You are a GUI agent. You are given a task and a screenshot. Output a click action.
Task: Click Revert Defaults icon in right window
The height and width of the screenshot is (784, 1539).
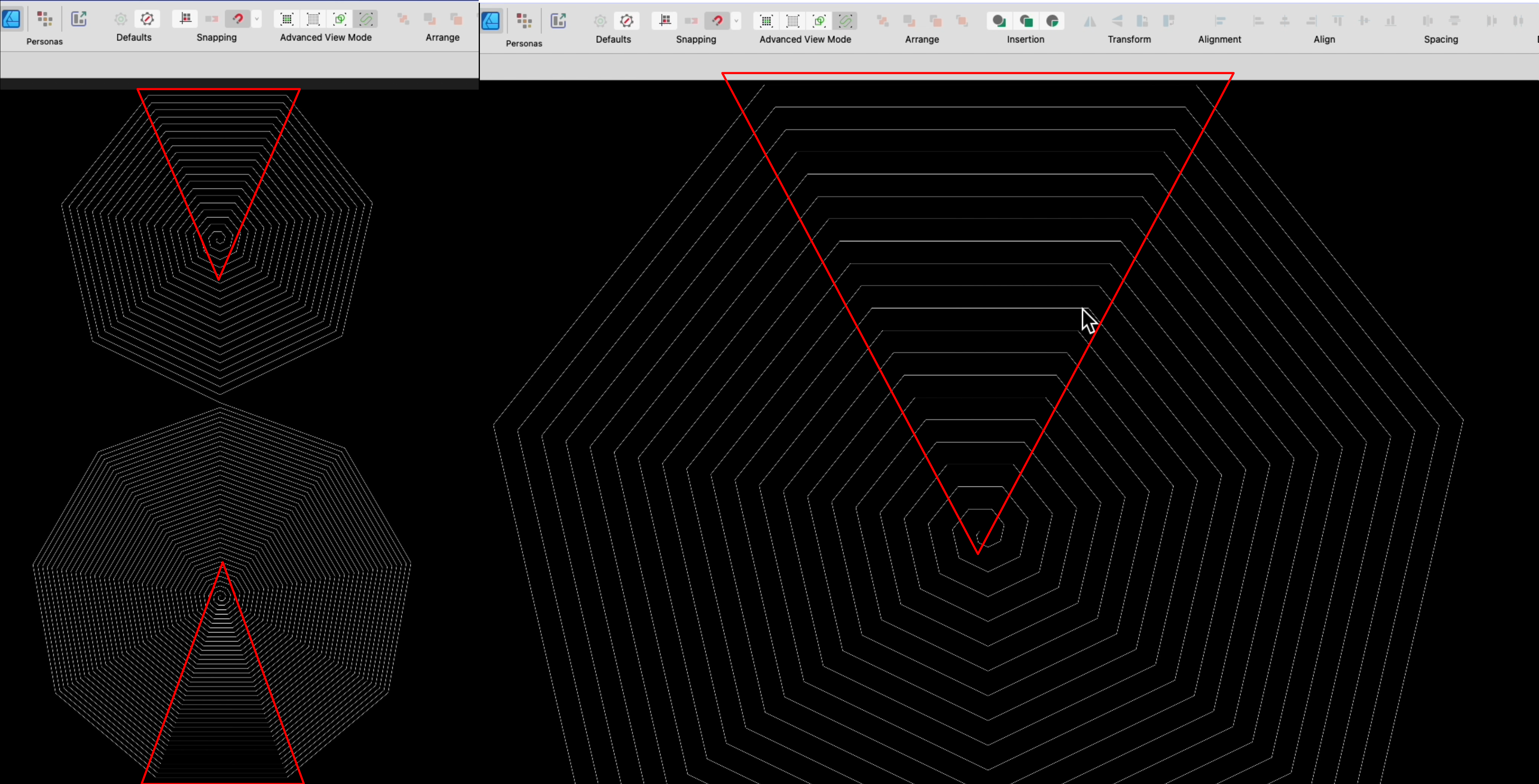(627, 21)
